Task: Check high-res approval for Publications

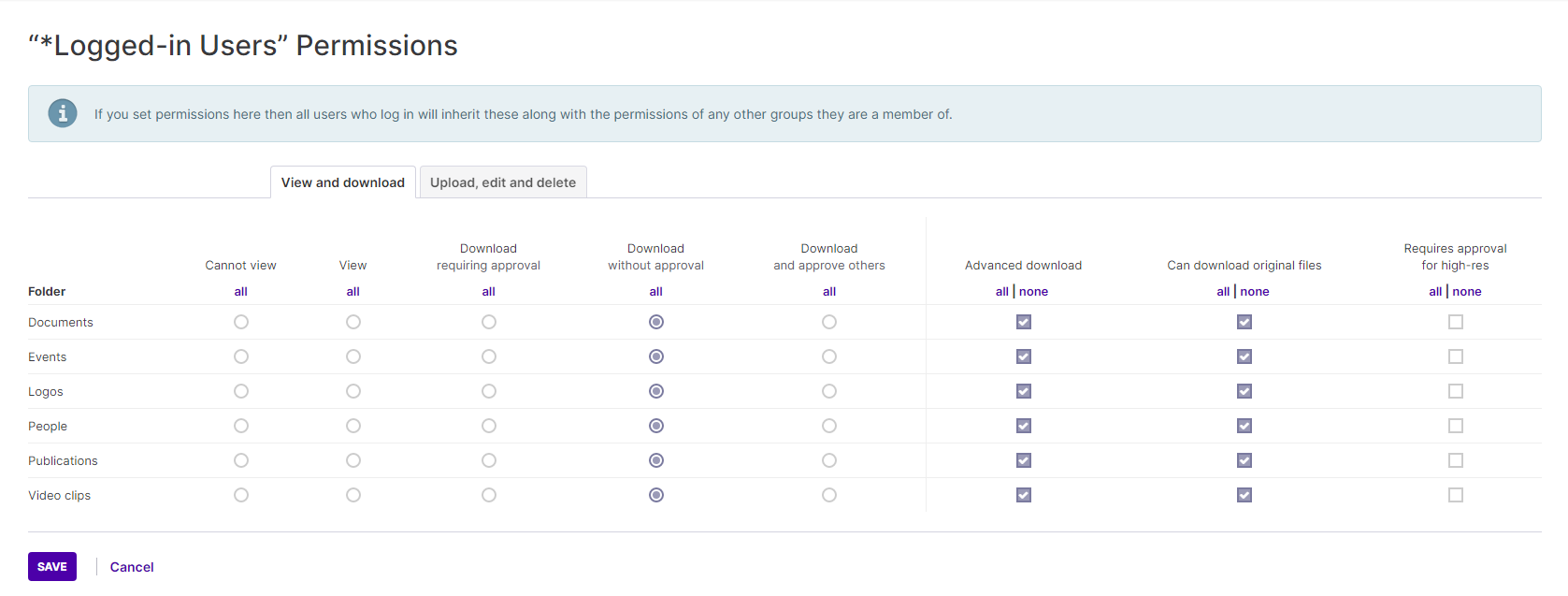Action: tap(1456, 460)
